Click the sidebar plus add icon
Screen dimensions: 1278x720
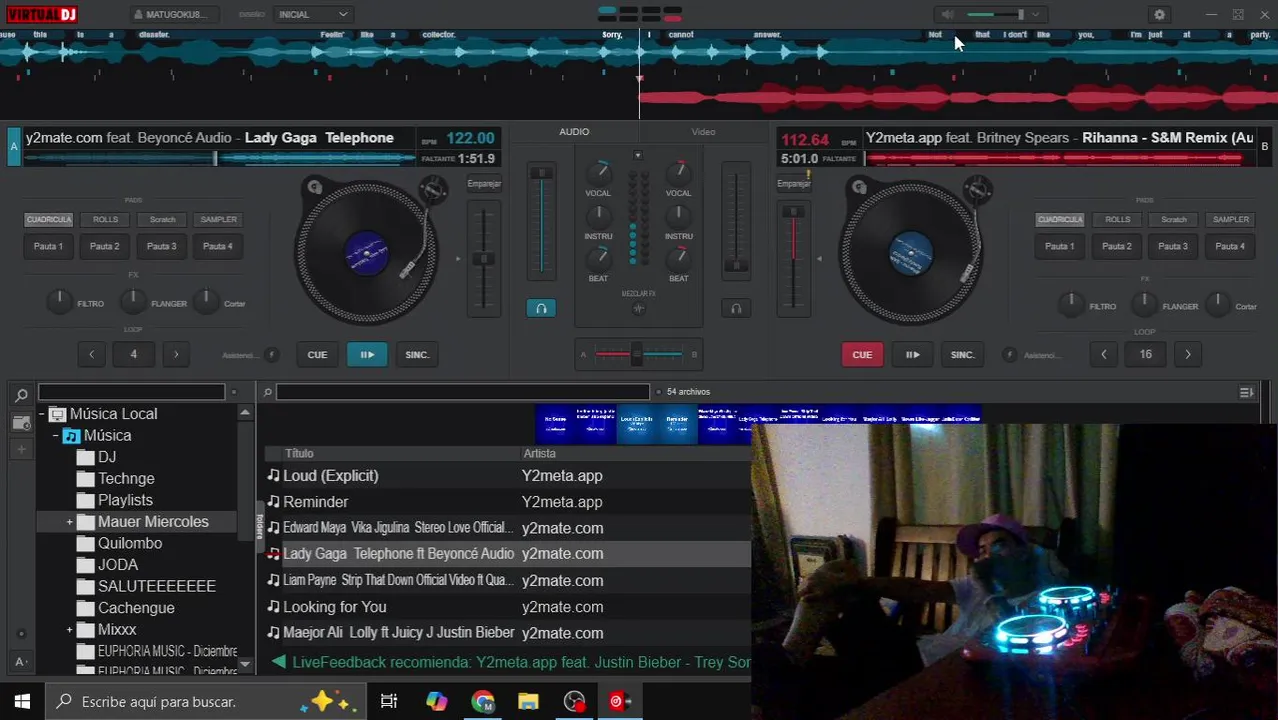tap(21, 450)
